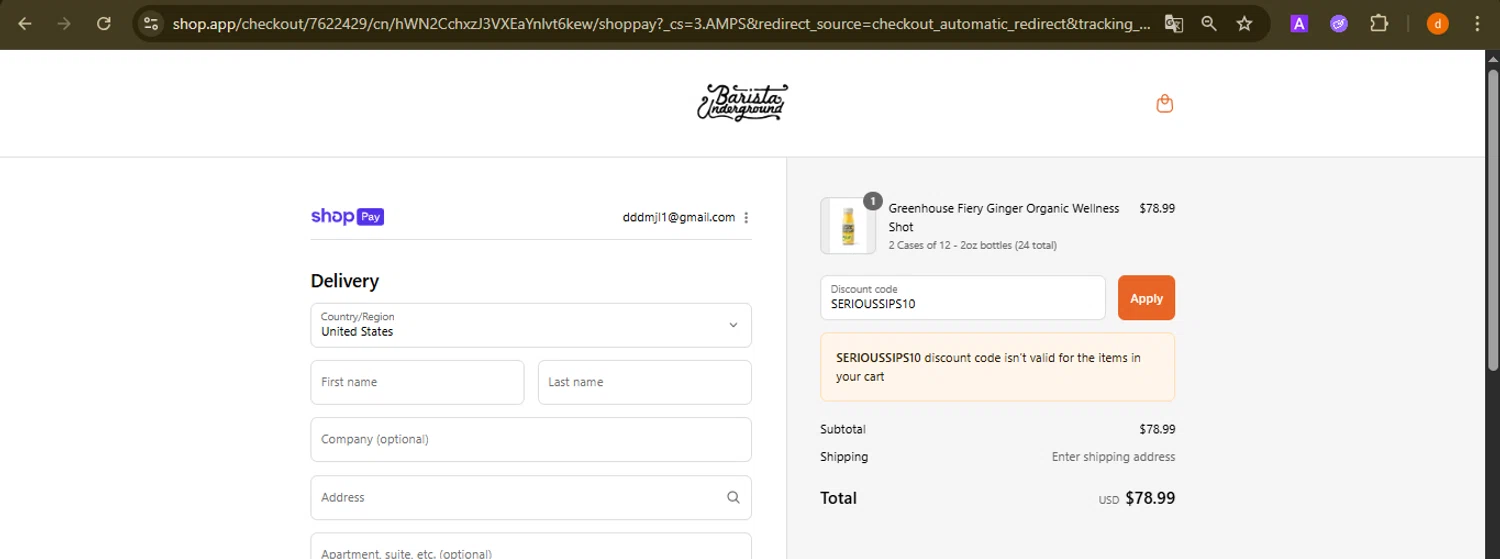Open the shopping bag cart icon
This screenshot has width=1500, height=559.
1164,103
